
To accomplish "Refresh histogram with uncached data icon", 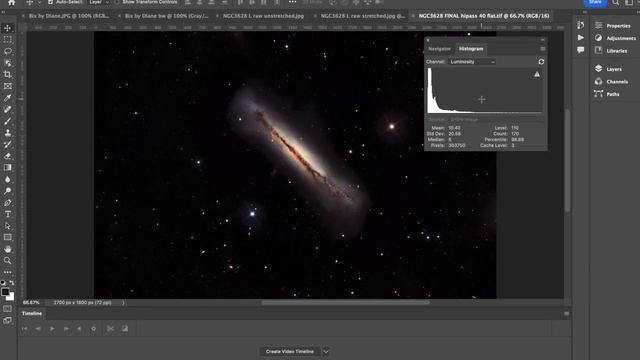I will point(541,62).
